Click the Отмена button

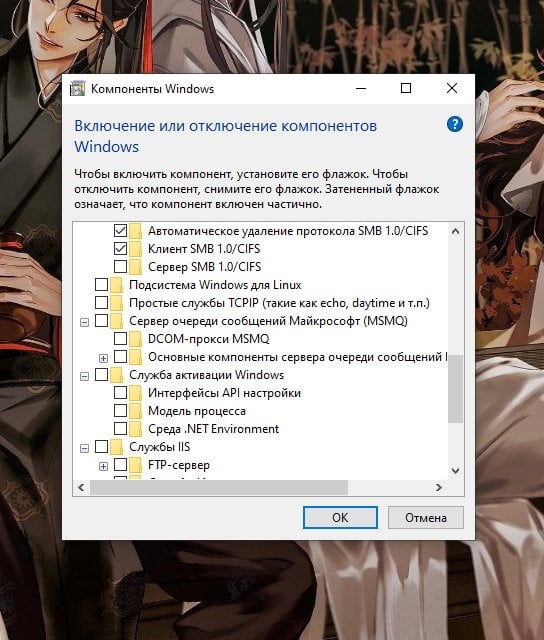426,518
